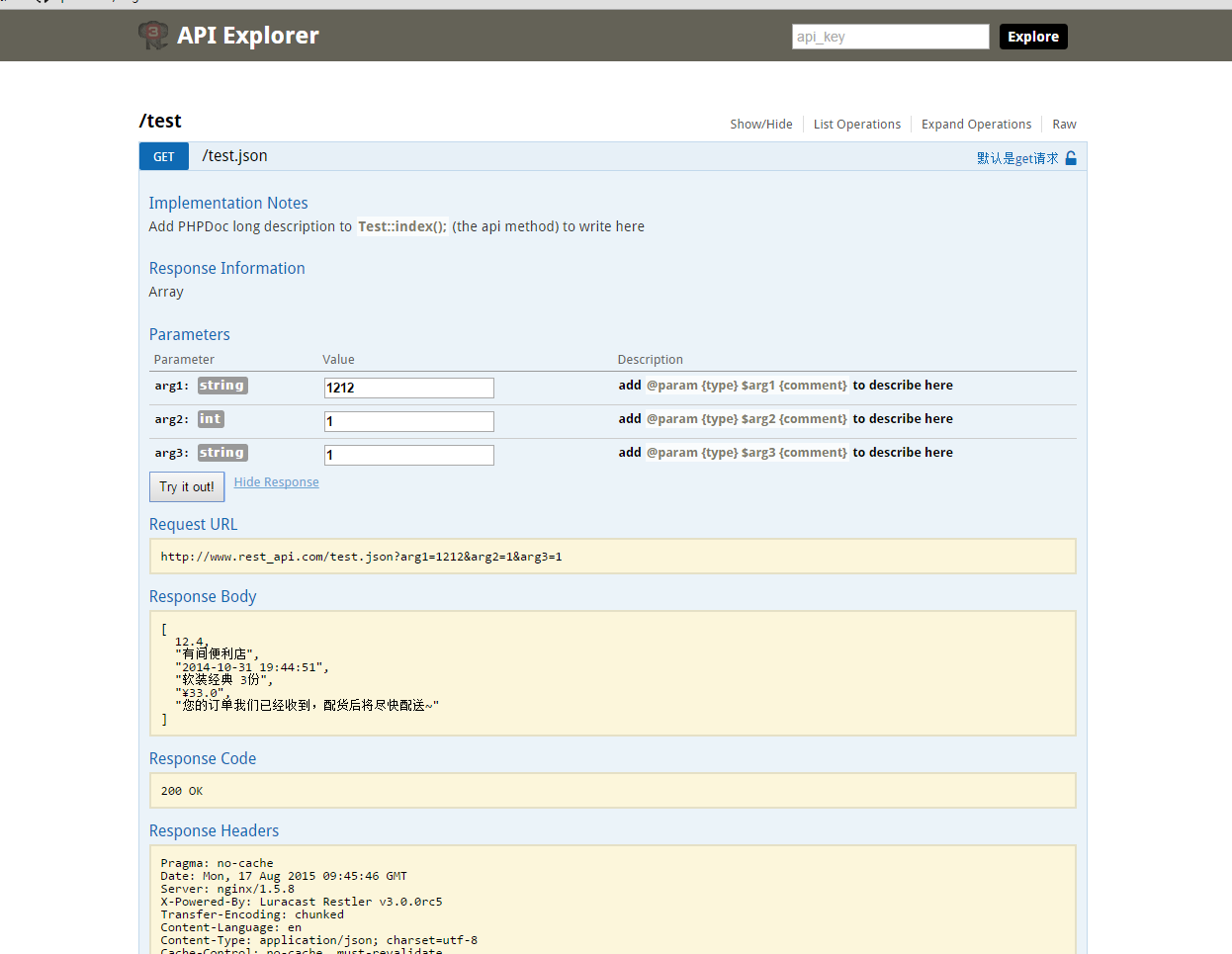Edit the arg1 value field
The height and width of the screenshot is (954, 1232).
[409, 388]
